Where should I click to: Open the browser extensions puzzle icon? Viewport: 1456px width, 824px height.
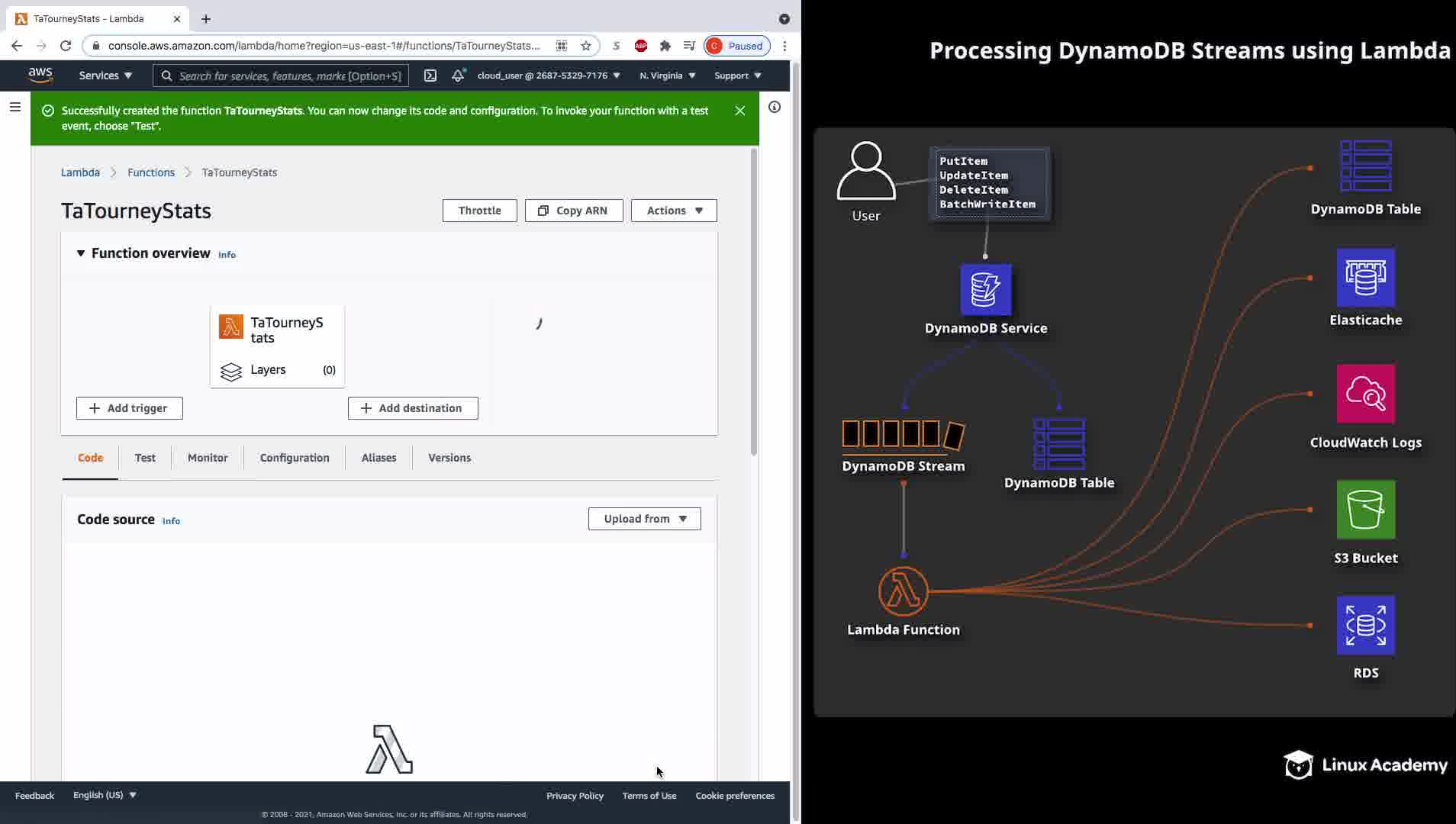(x=665, y=46)
